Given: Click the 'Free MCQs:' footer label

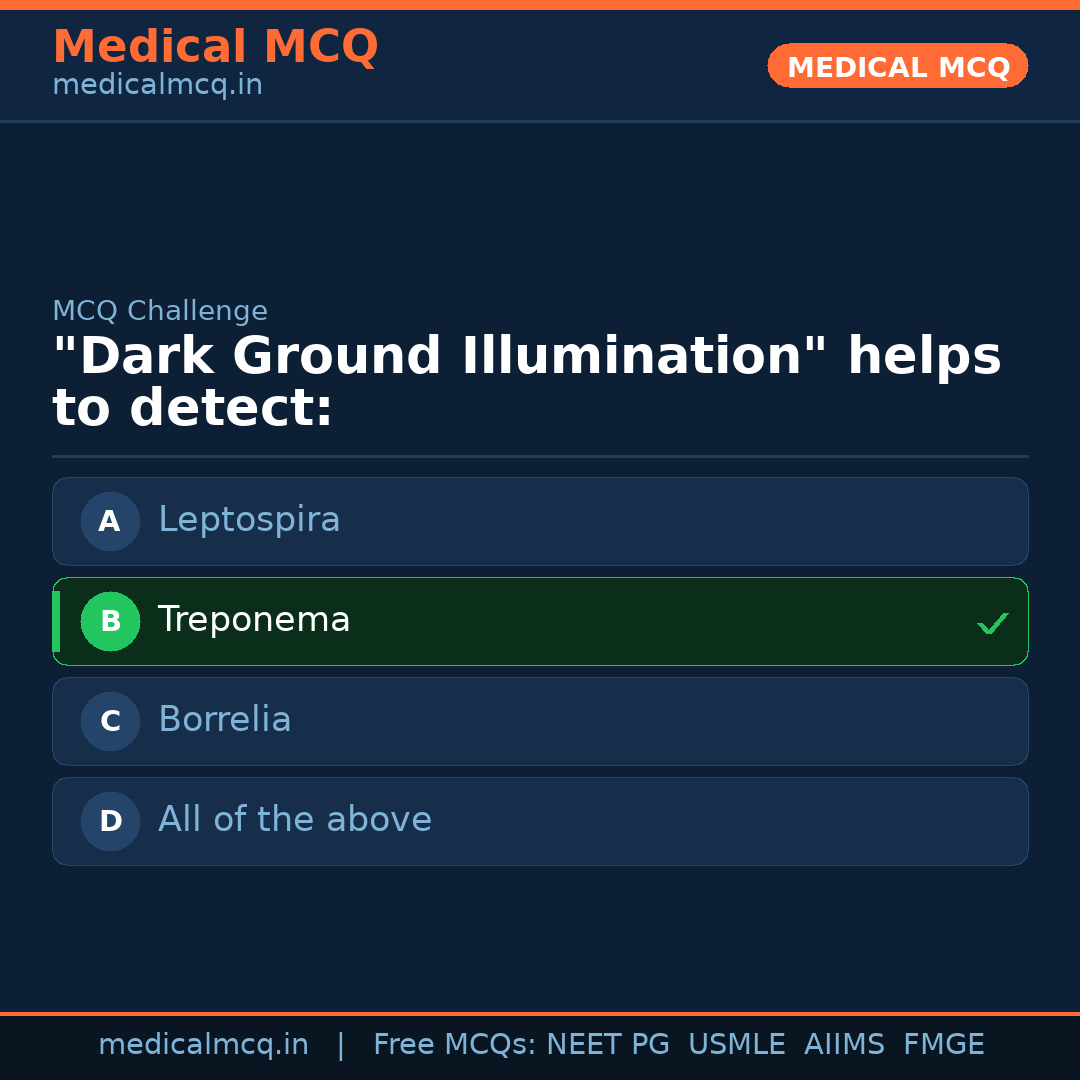Looking at the screenshot, I should pyautogui.click(x=455, y=1045).
